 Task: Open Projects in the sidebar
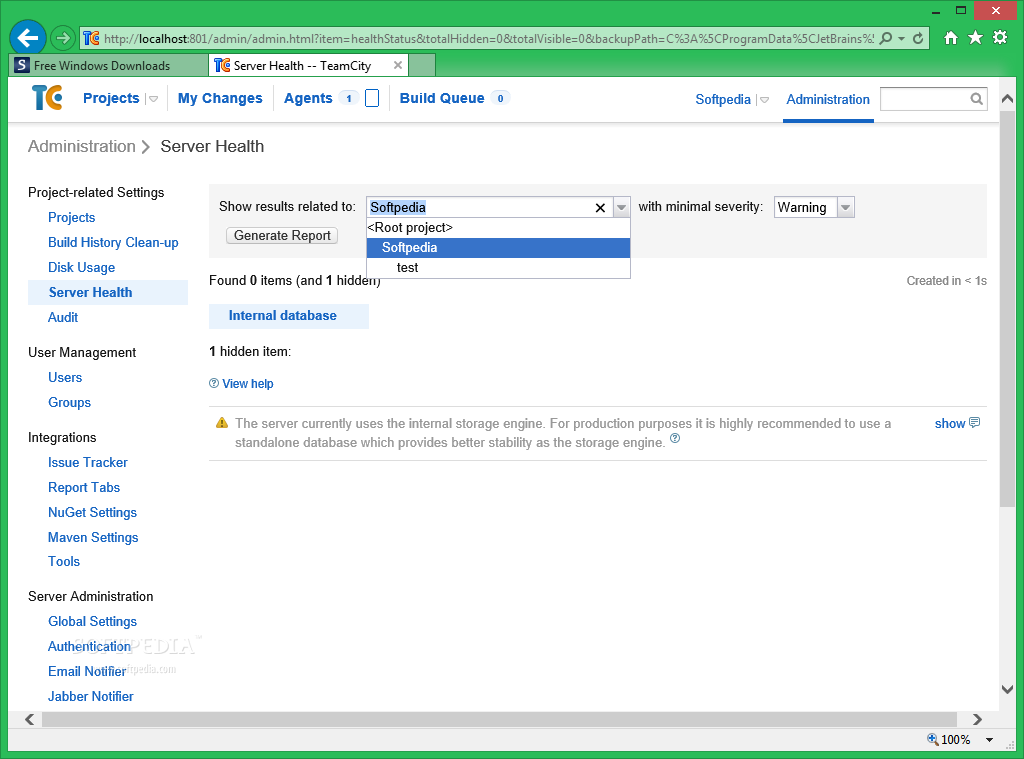71,218
